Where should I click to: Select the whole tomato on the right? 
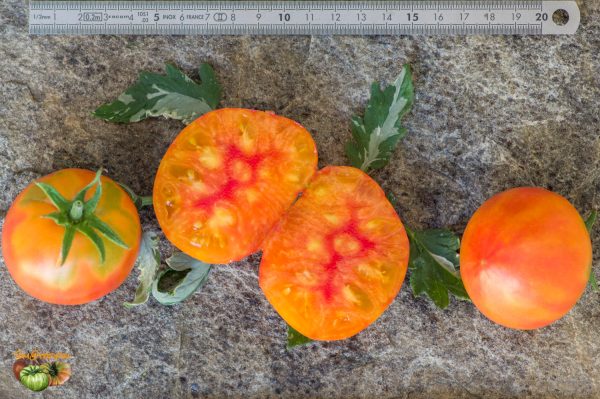click(526, 258)
